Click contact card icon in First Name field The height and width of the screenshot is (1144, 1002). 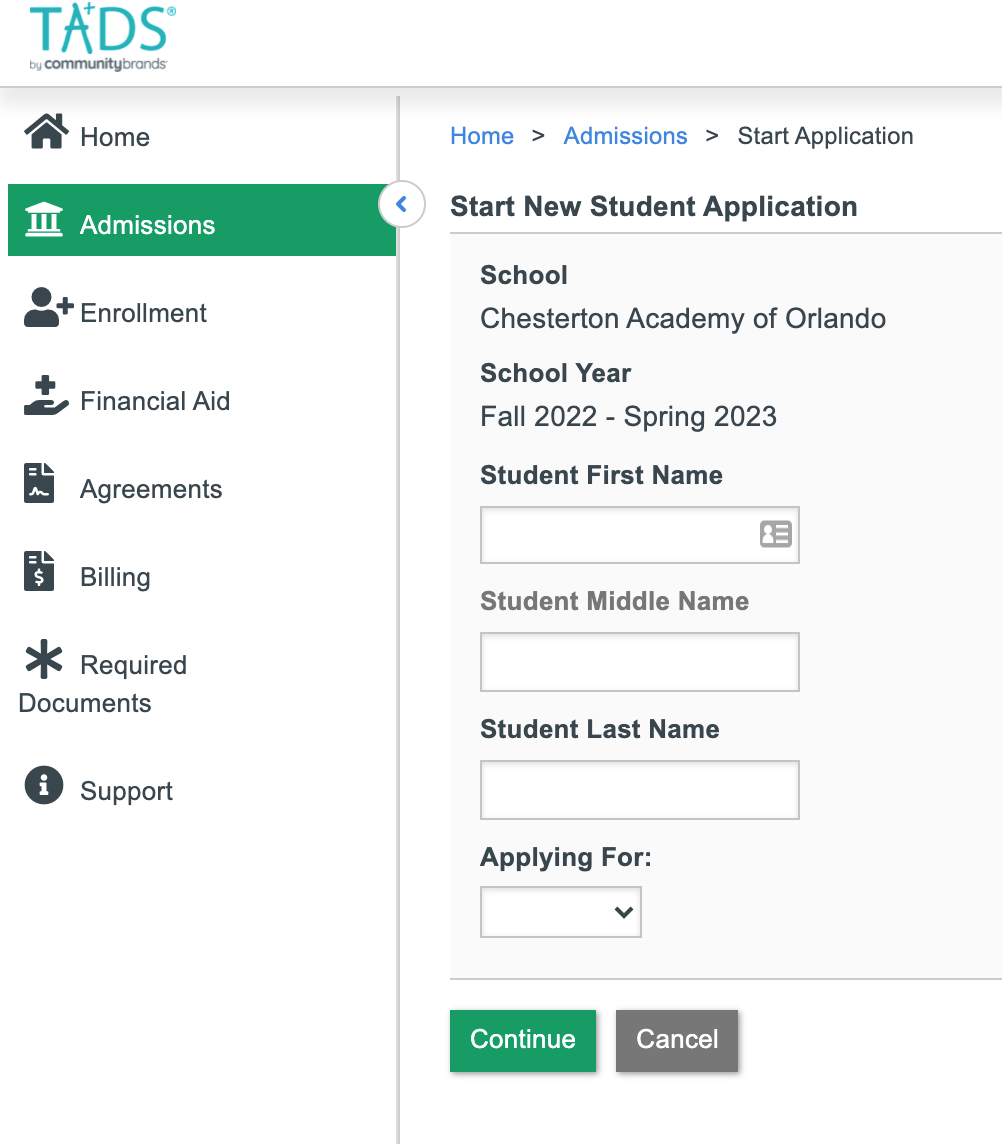[x=776, y=534]
